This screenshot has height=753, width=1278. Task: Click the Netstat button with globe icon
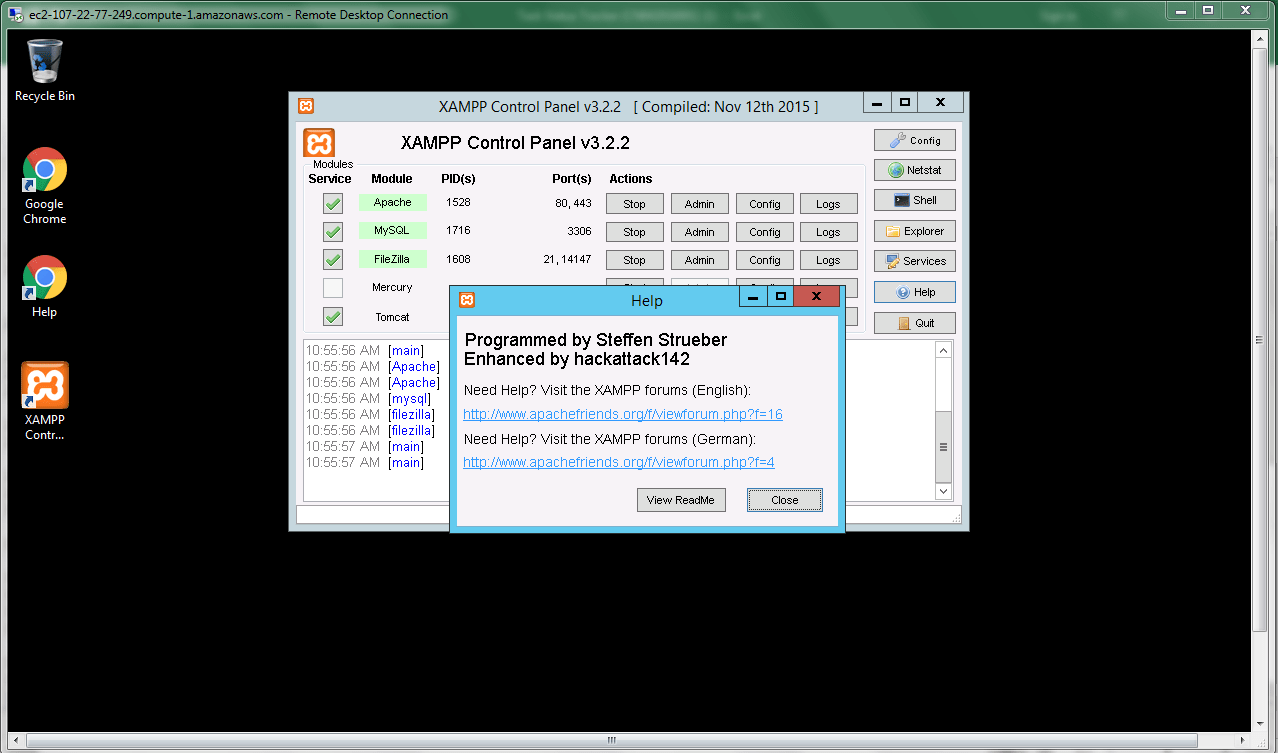914,170
